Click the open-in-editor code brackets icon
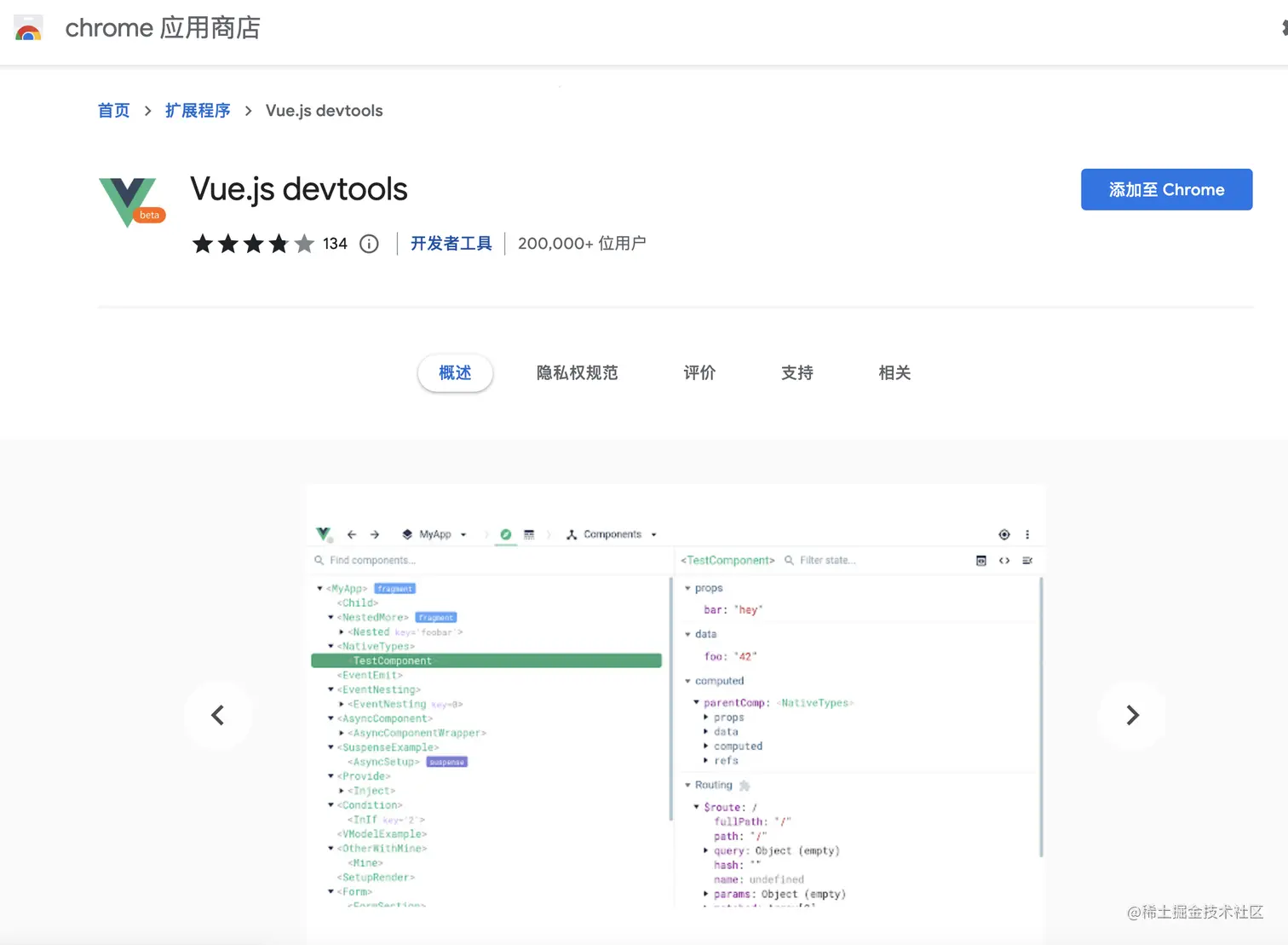 1004,560
